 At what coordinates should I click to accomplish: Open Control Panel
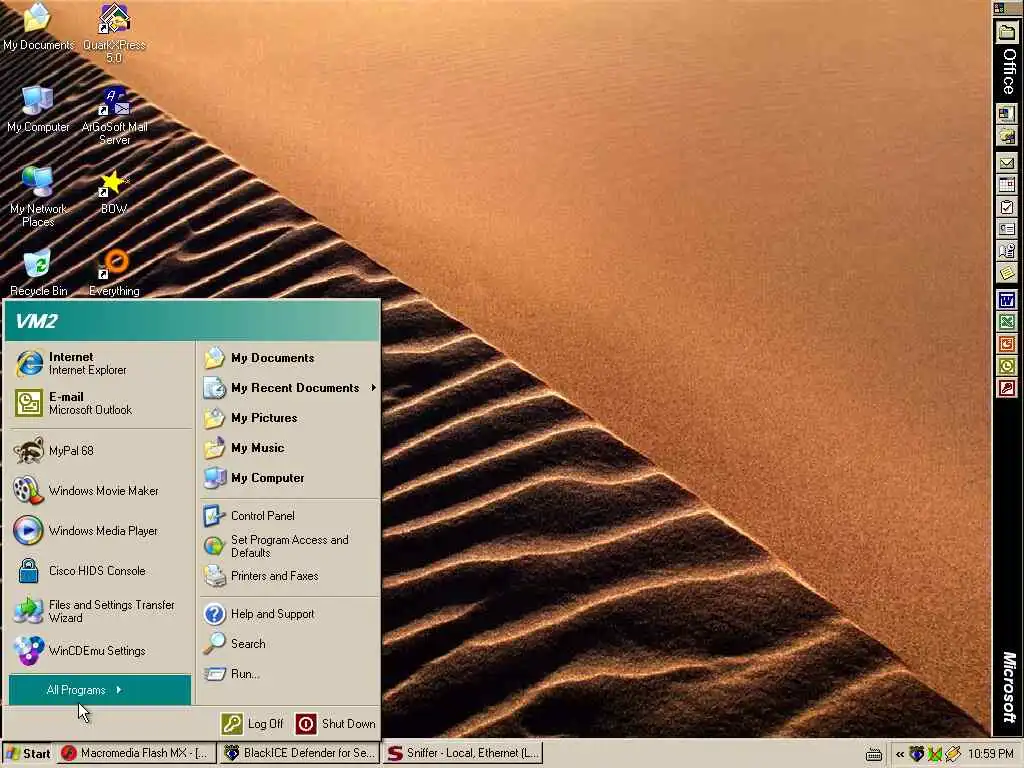coord(289,515)
